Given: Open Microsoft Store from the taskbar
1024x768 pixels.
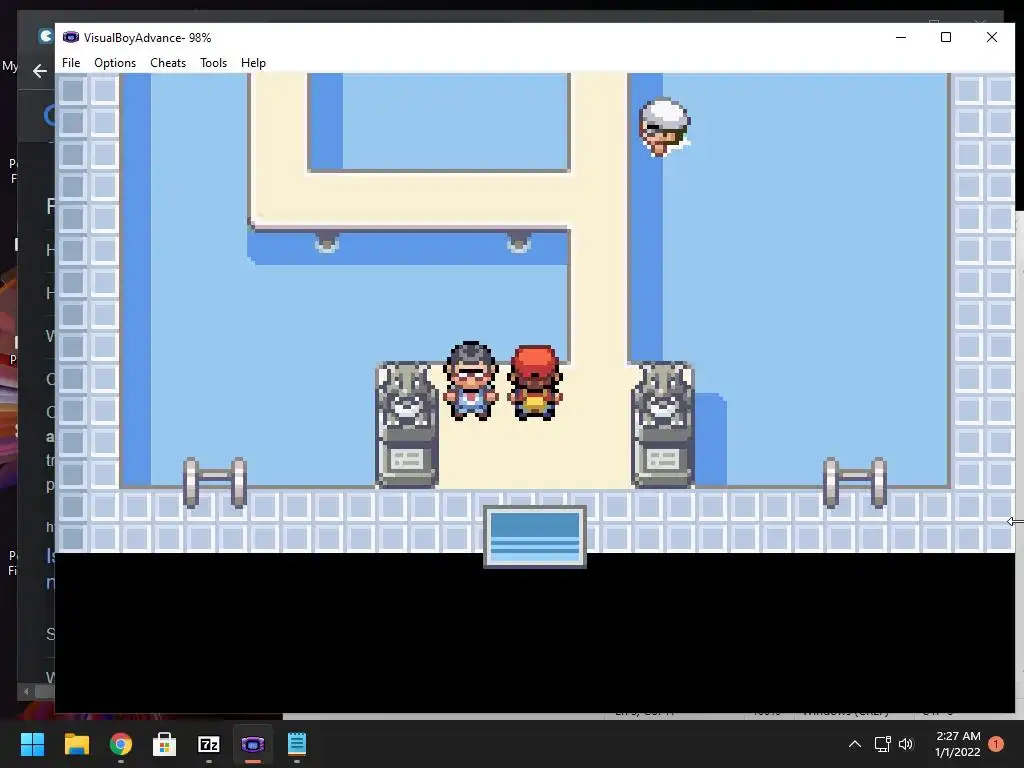Looking at the screenshot, I should click(165, 744).
